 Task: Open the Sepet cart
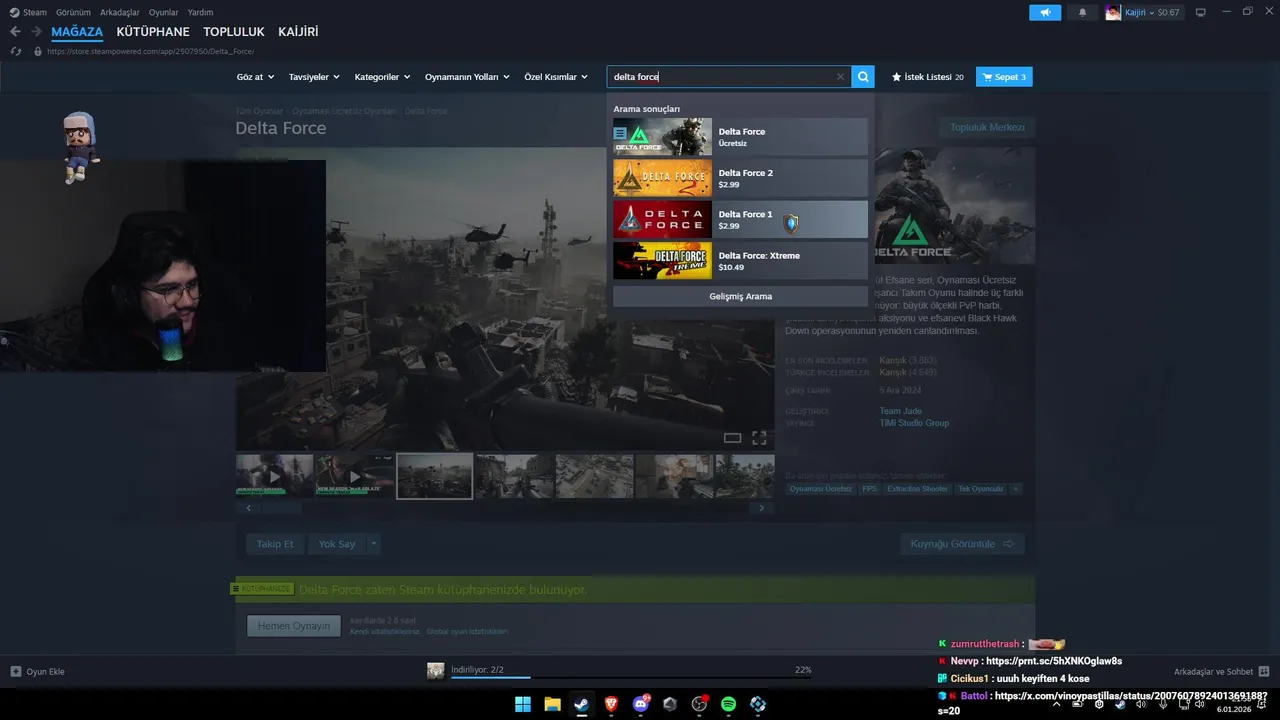click(x=1004, y=77)
